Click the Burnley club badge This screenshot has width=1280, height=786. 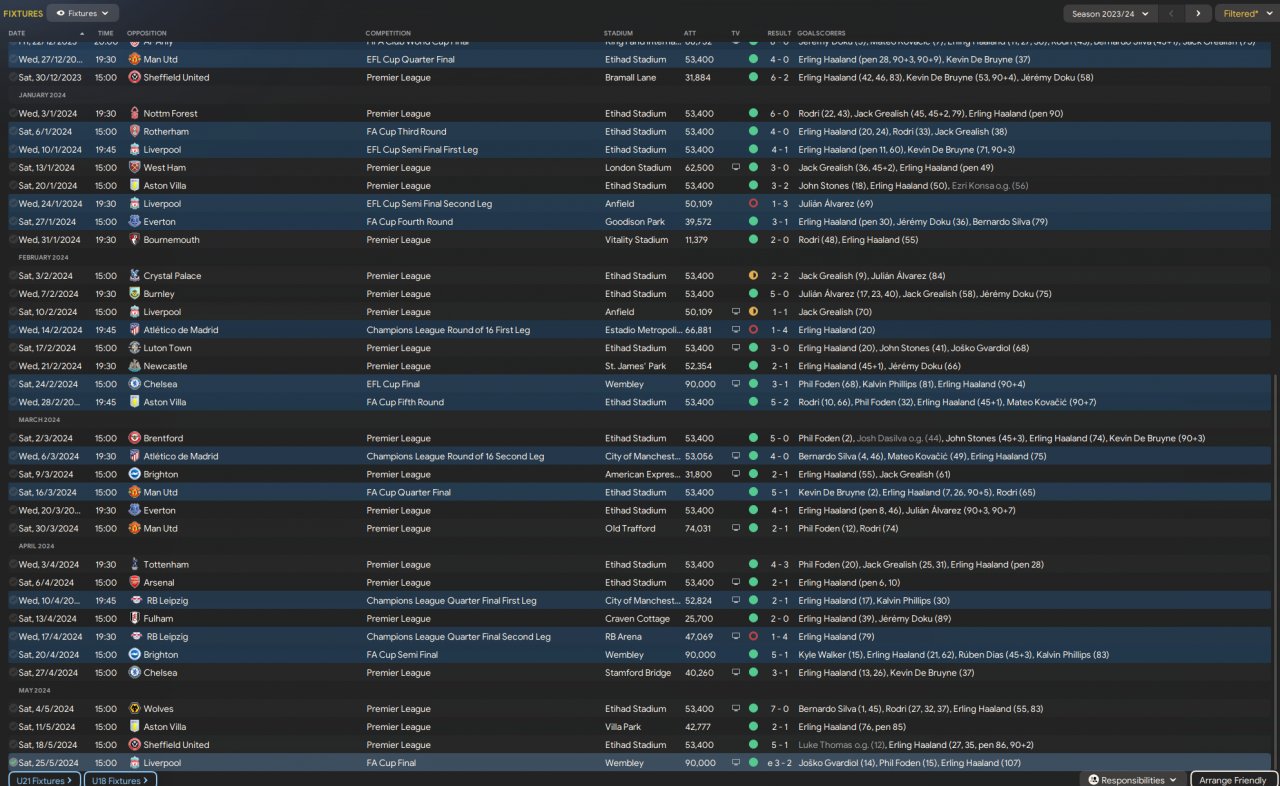134,294
